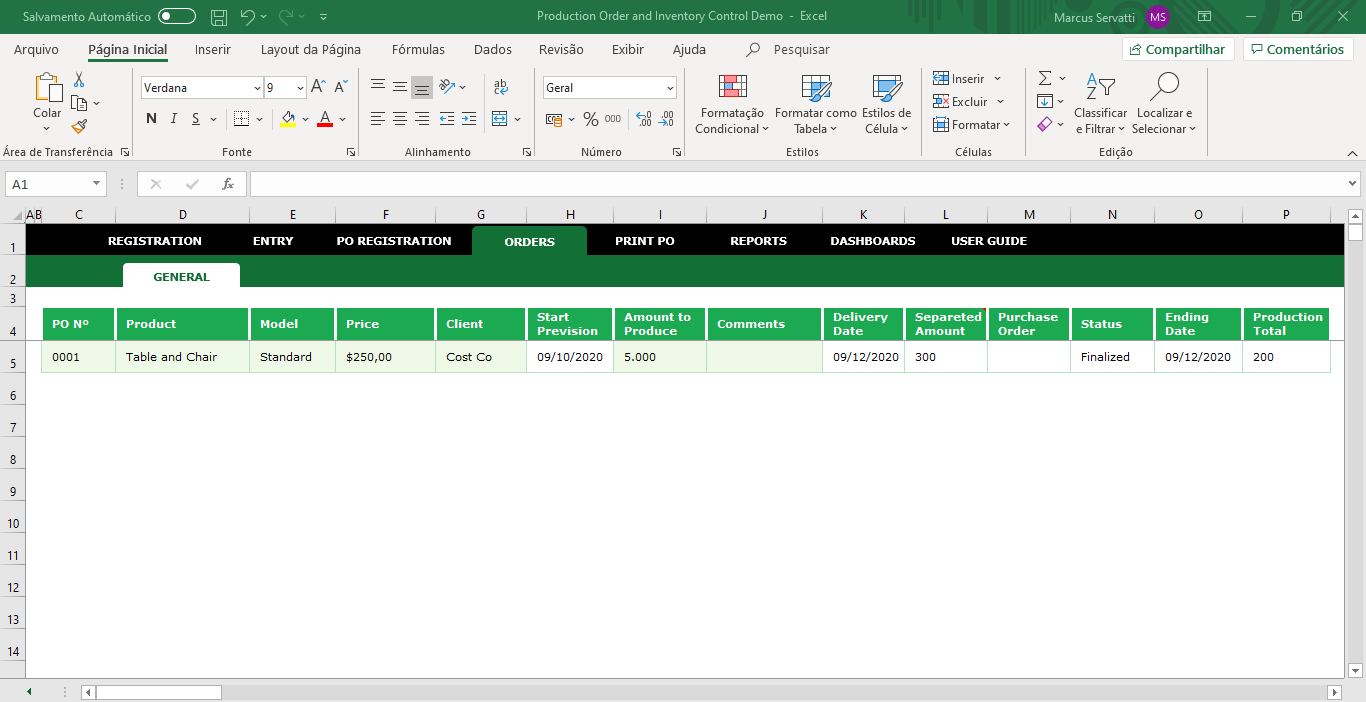The width and height of the screenshot is (1366, 702).
Task: Open the yellow fill color button
Action: coord(288,119)
